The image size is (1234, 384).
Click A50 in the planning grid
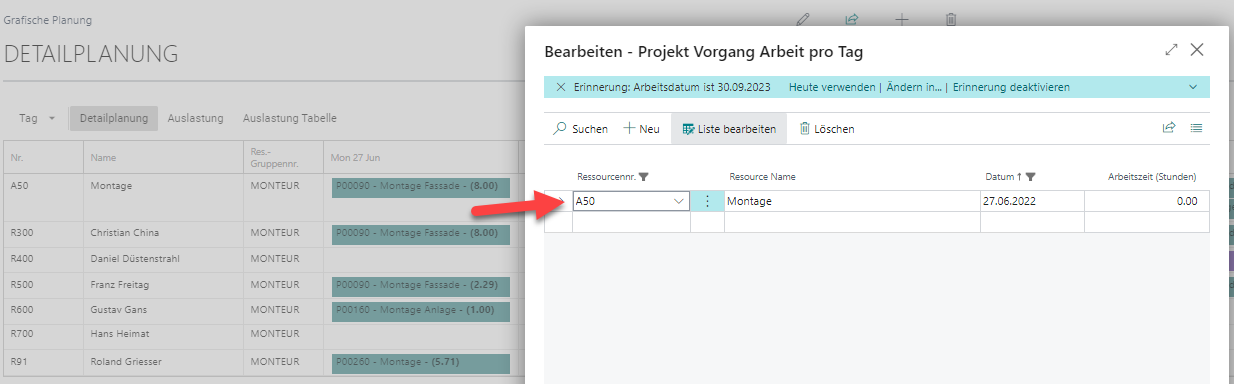coord(19,186)
